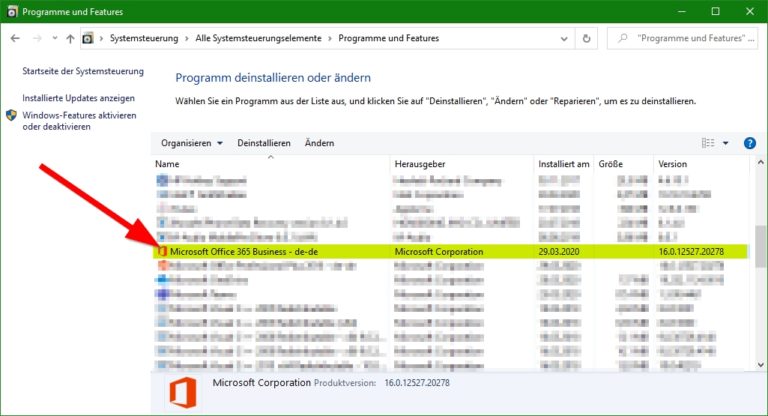Expand the address bar history dropdown
The width and height of the screenshot is (768, 416).
[x=564, y=39]
